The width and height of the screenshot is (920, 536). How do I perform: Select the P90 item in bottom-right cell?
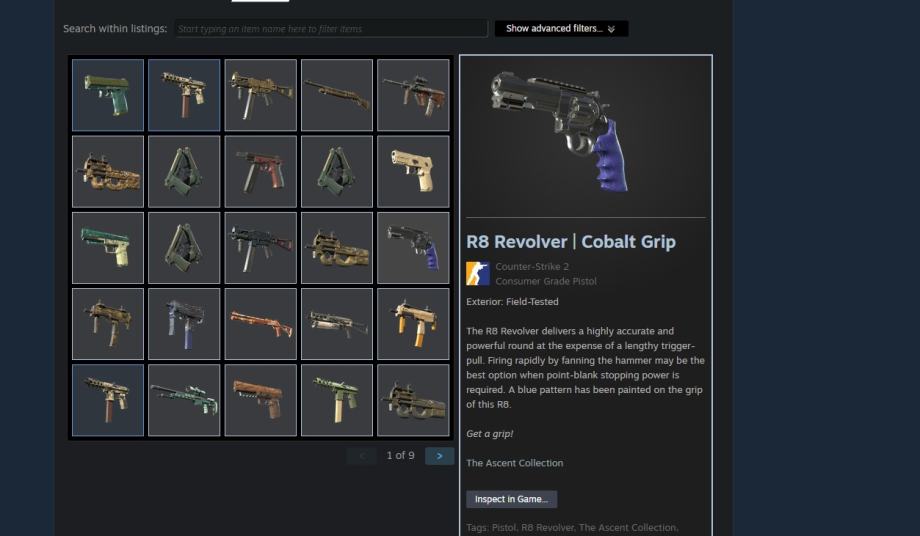[x=413, y=400]
